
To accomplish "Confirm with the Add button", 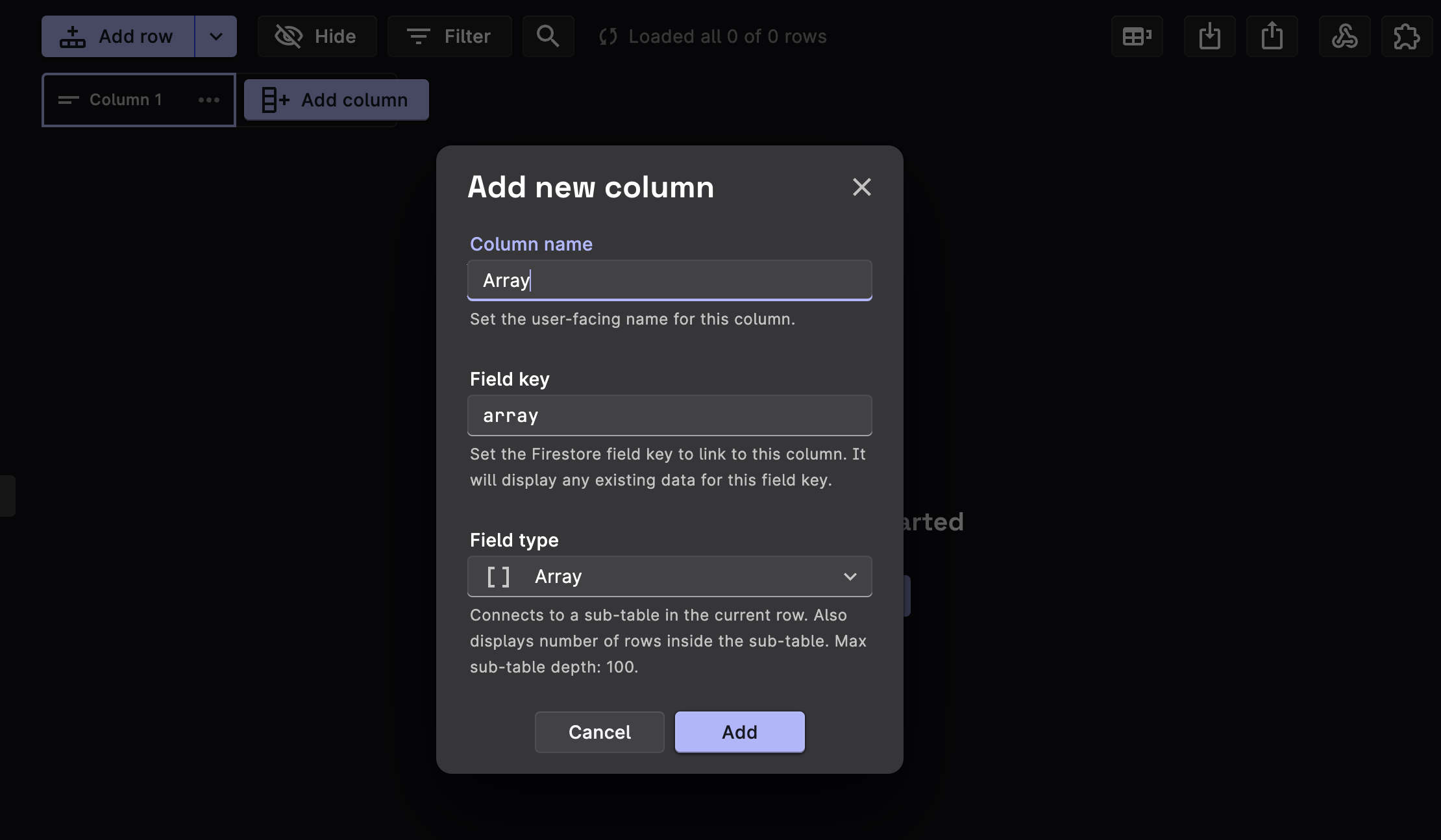I will point(739,732).
